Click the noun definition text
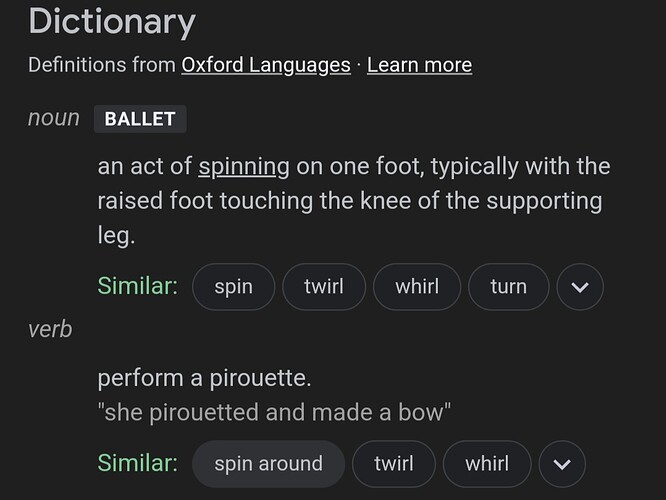This screenshot has width=666, height=500. coord(354,201)
